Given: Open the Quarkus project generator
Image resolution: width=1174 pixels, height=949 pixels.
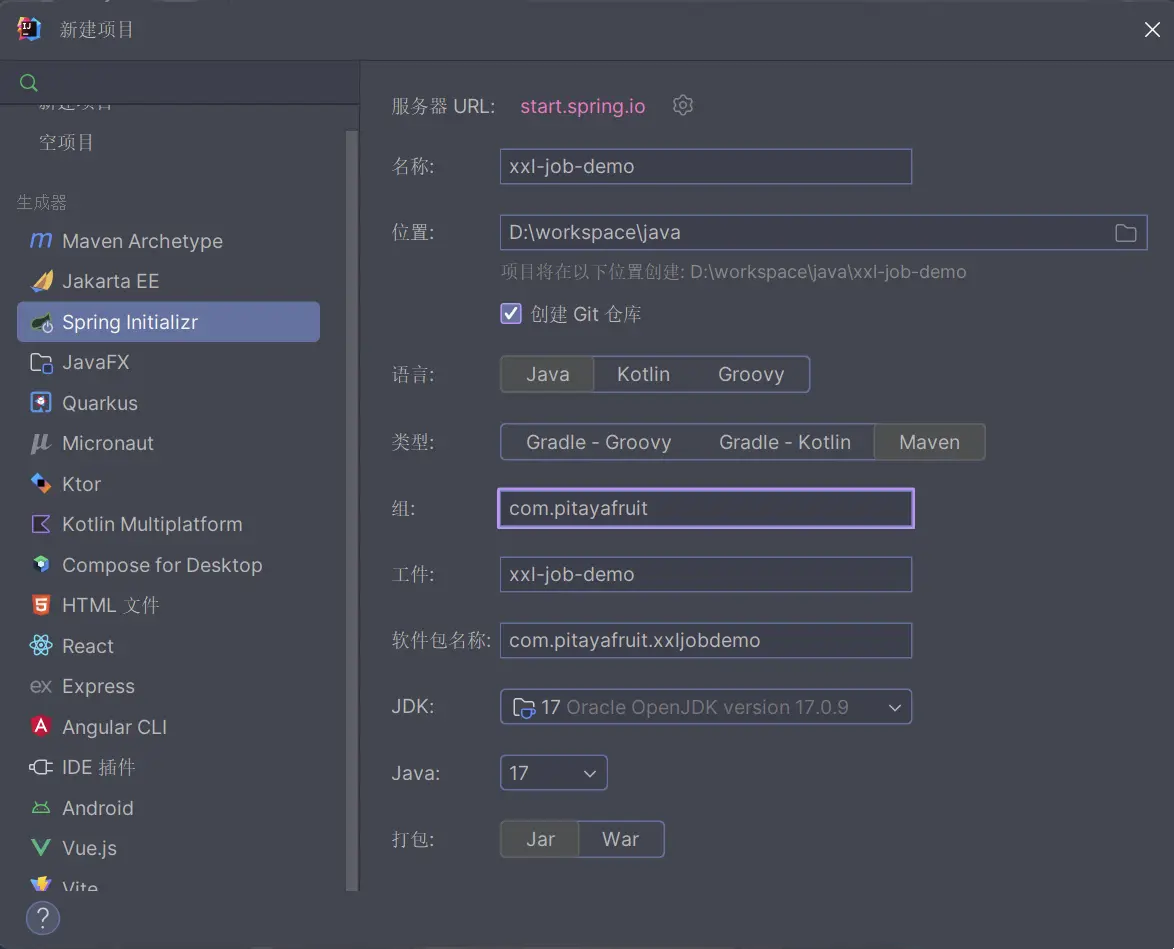Looking at the screenshot, I should click(x=102, y=402).
